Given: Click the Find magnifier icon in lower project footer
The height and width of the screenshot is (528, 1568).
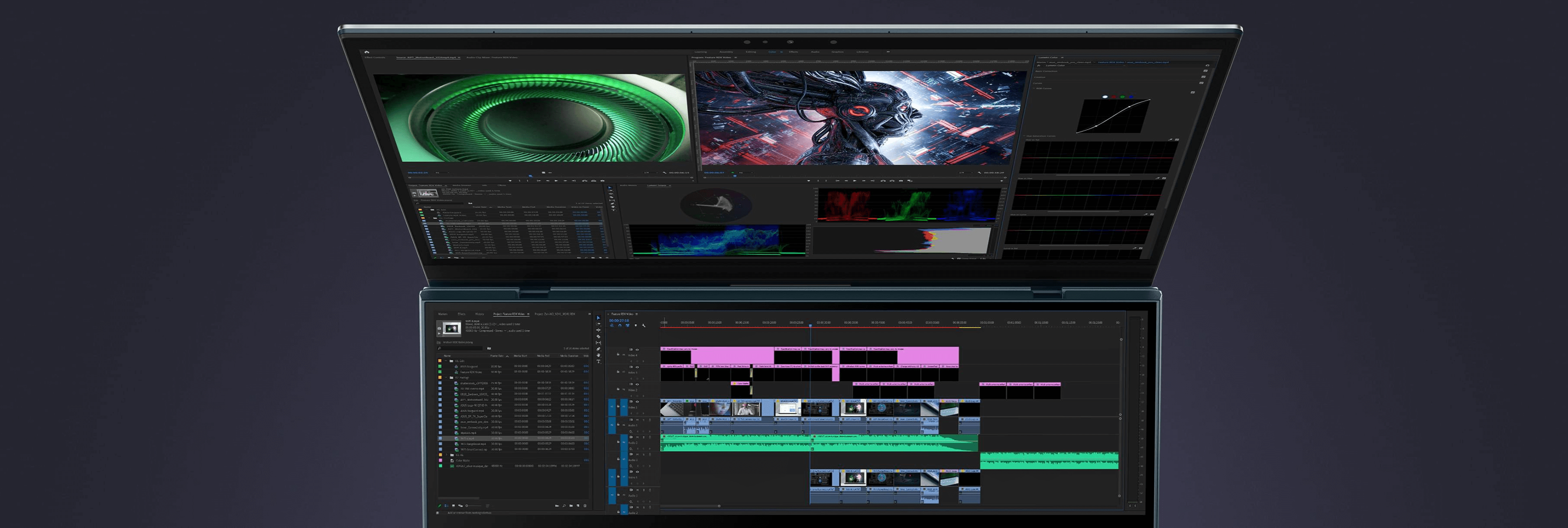Looking at the screenshot, I should (564, 506).
